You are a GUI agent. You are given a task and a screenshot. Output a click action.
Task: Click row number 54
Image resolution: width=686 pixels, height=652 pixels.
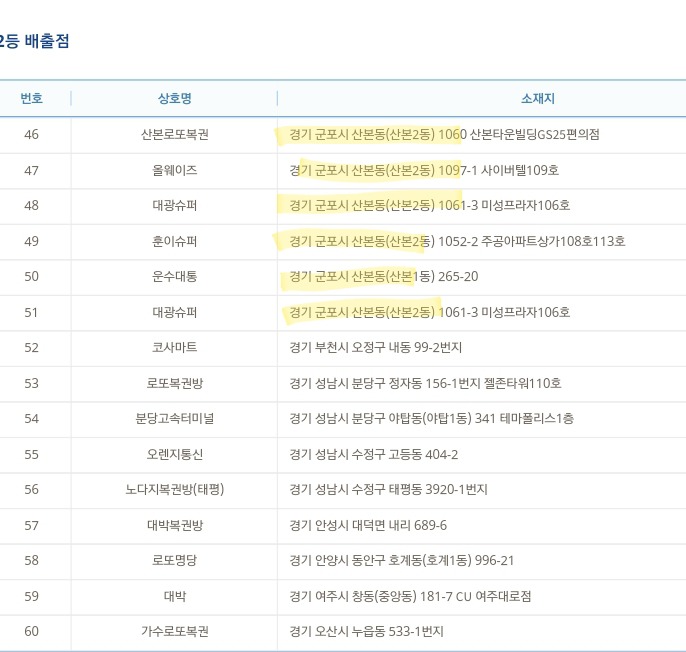click(32, 419)
